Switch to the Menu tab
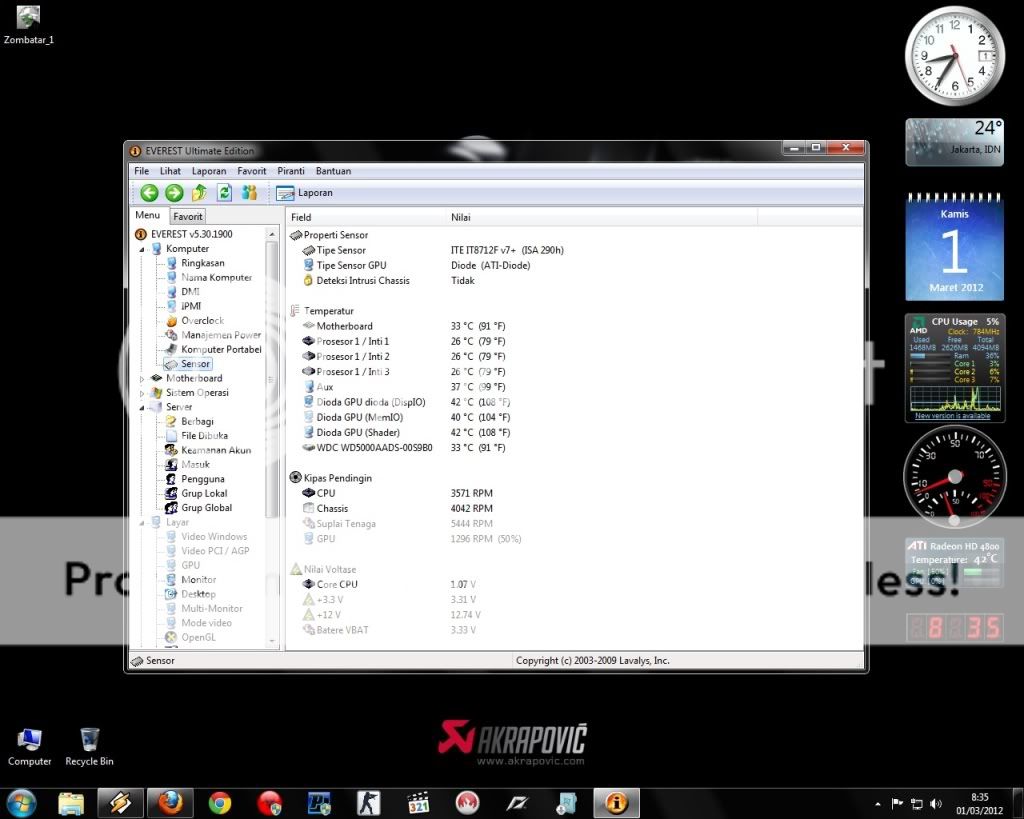Screen dimensions: 1024x819 click(x=148, y=215)
